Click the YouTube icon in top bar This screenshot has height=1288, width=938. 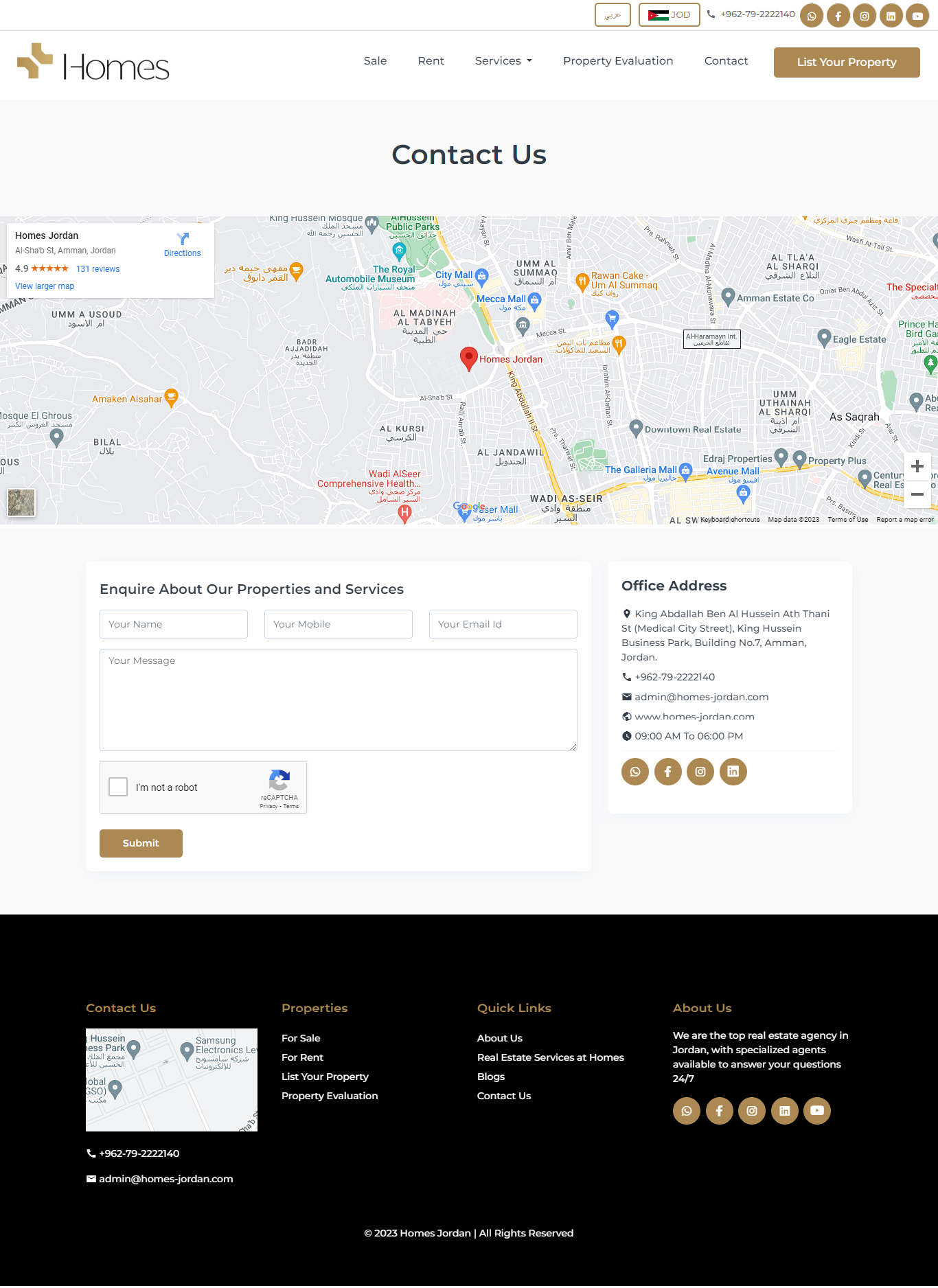click(x=917, y=16)
